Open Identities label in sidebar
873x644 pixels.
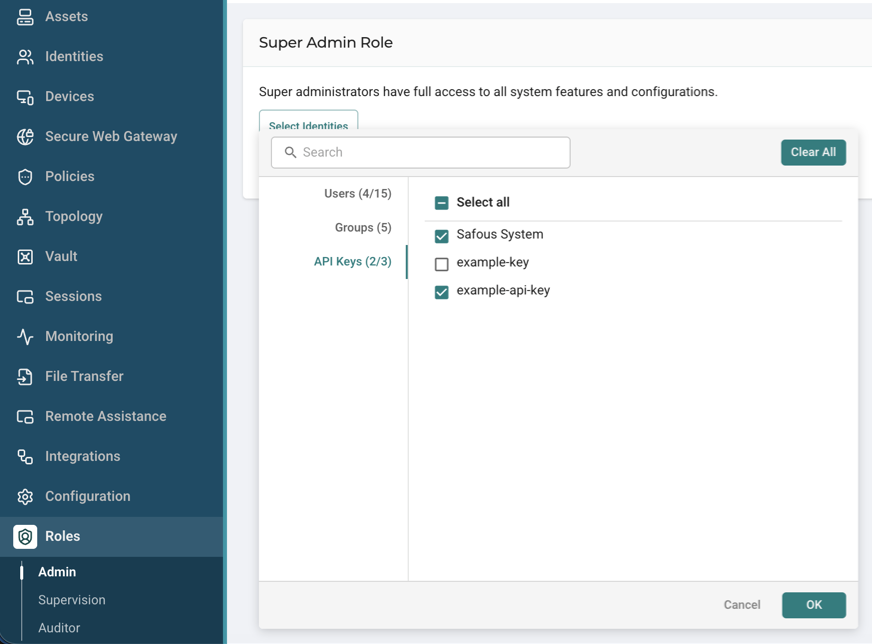click(x=74, y=57)
